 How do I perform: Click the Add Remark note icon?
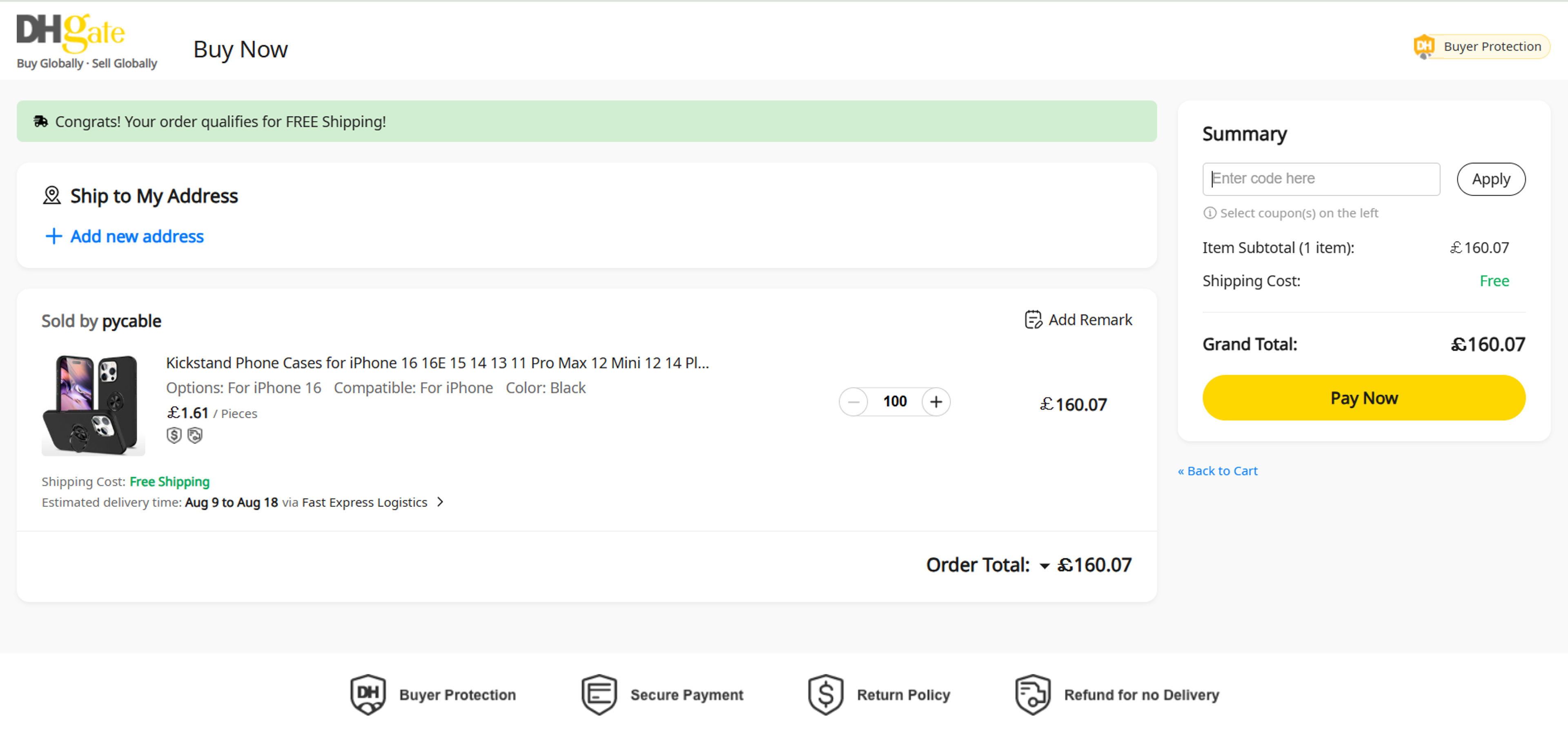click(1033, 320)
